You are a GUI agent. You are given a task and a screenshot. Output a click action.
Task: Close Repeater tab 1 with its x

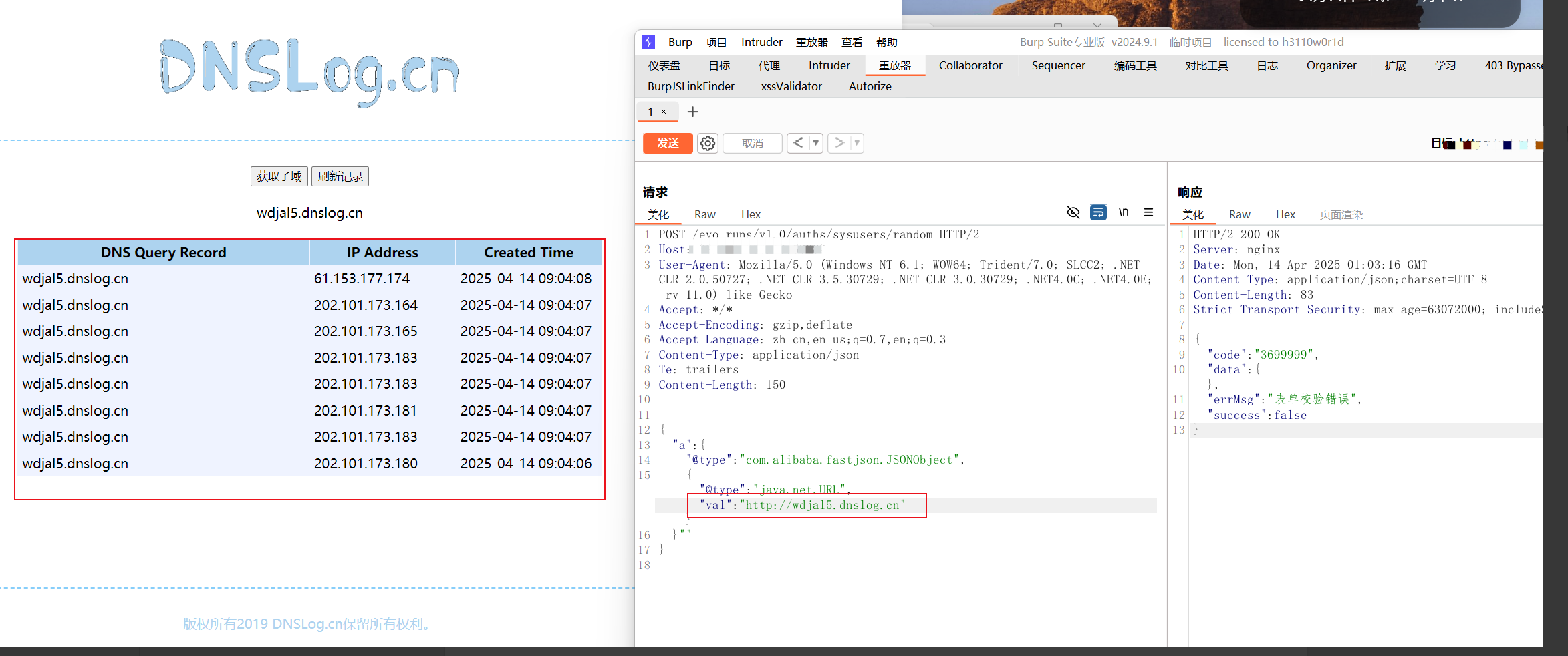pyautogui.click(x=664, y=112)
